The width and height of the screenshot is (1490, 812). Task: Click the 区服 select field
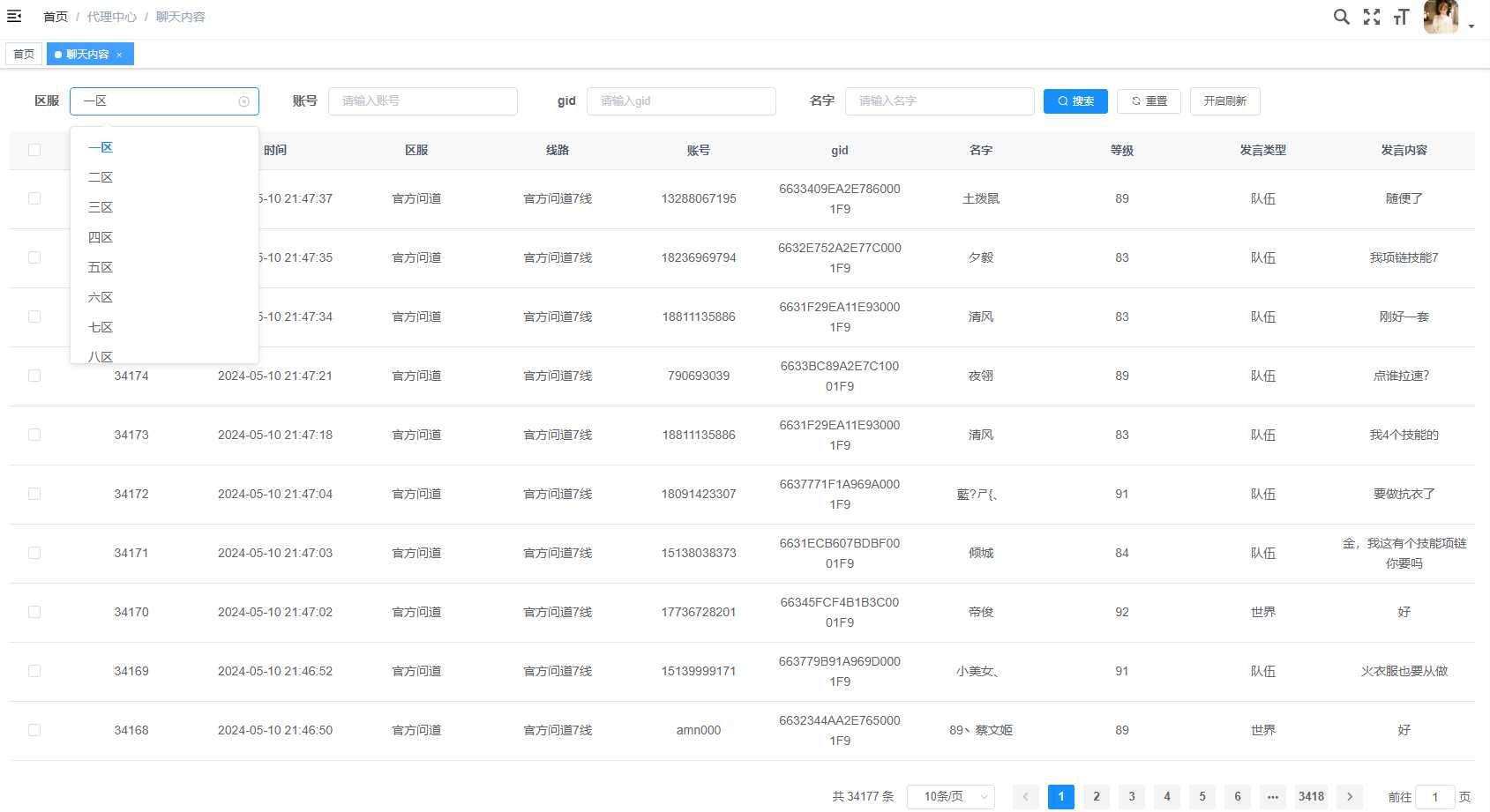[x=164, y=101]
